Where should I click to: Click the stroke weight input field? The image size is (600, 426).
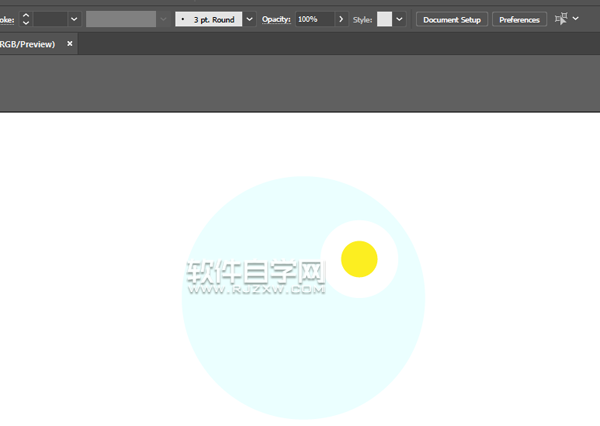point(50,19)
